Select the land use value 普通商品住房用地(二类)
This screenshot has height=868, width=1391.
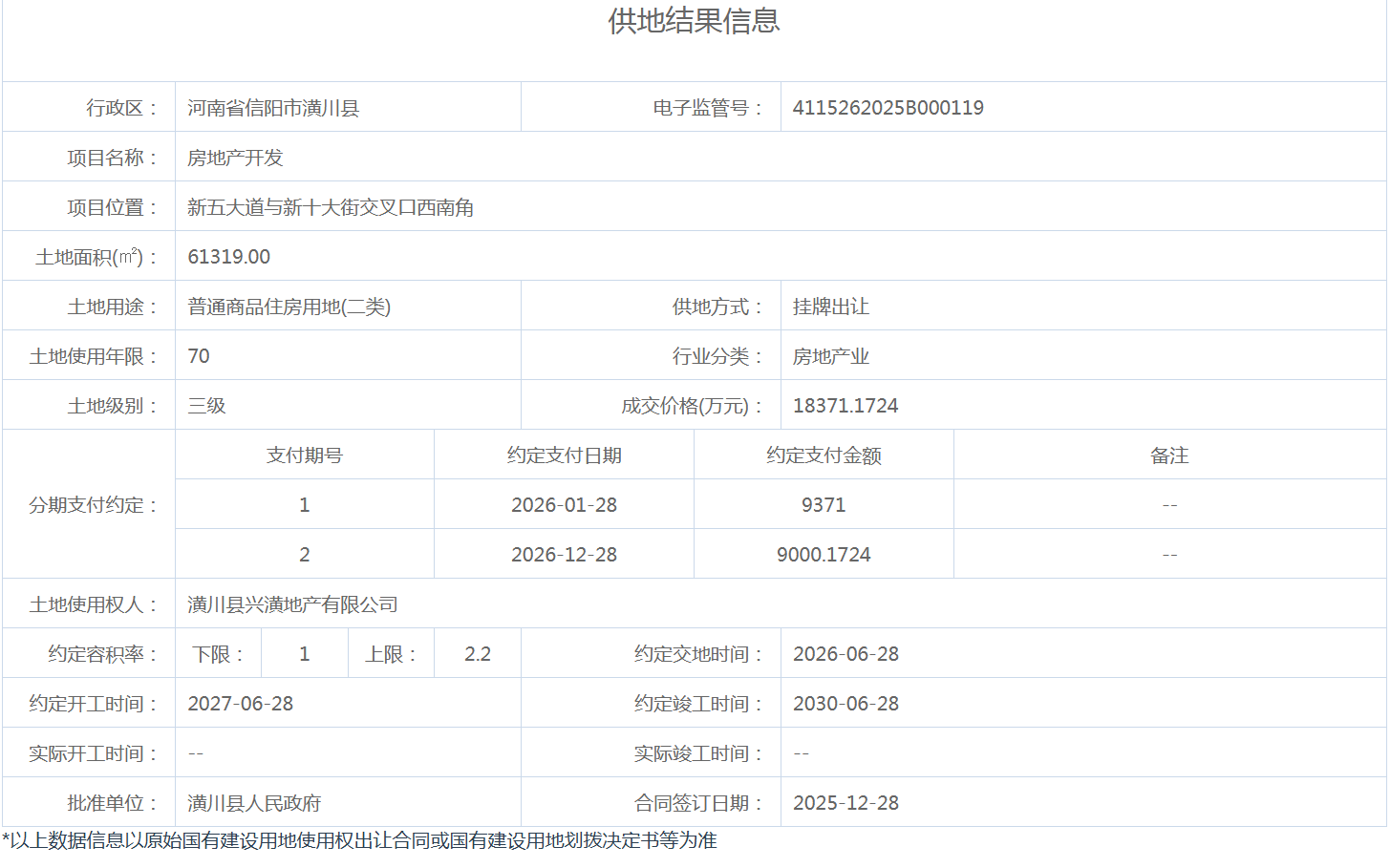pyautogui.click(x=289, y=307)
